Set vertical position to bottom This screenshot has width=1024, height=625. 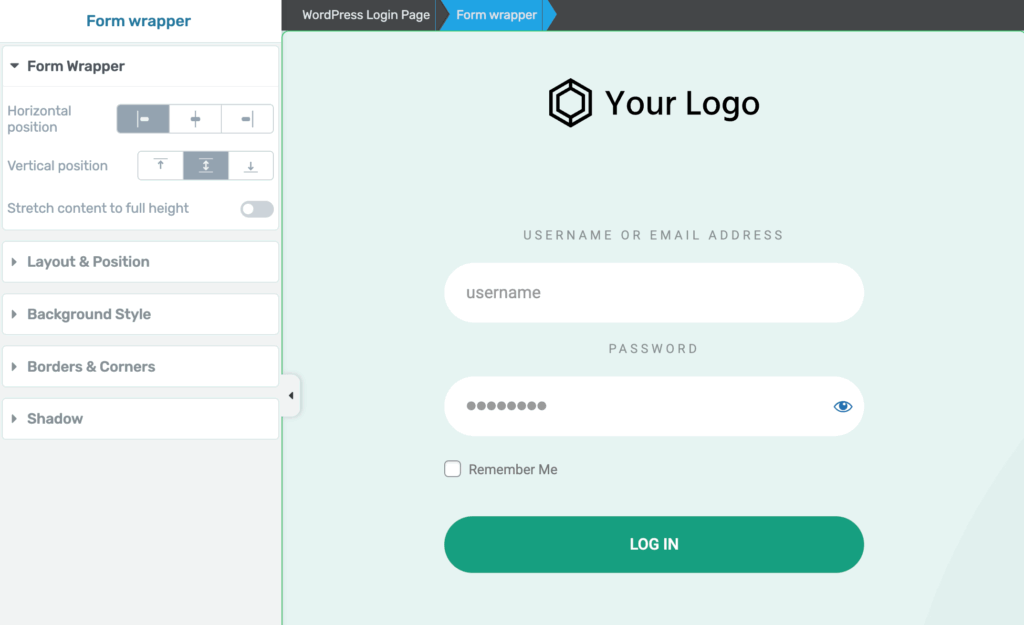(251, 165)
